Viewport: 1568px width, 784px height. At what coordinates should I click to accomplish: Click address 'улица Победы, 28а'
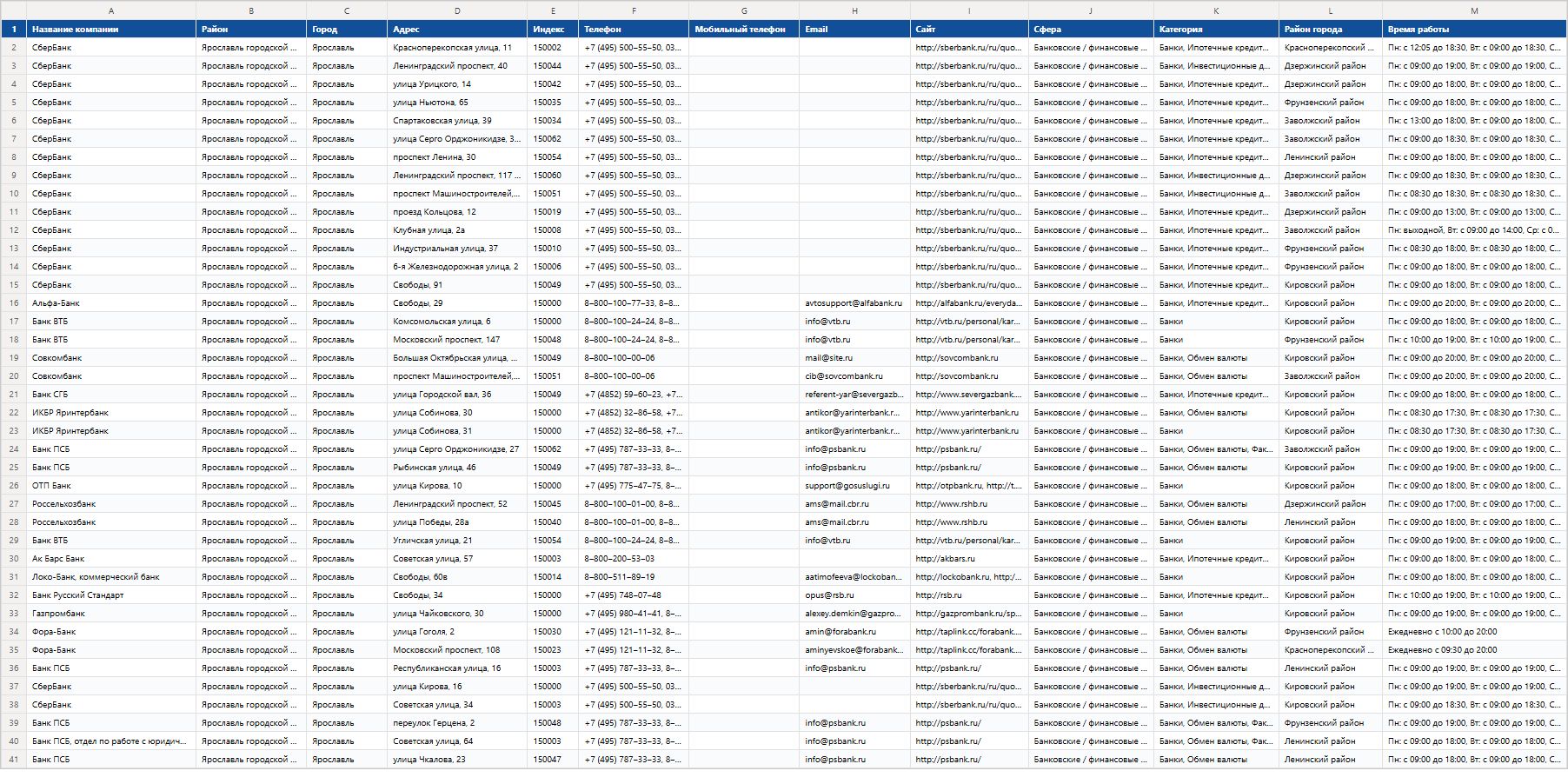coord(457,522)
